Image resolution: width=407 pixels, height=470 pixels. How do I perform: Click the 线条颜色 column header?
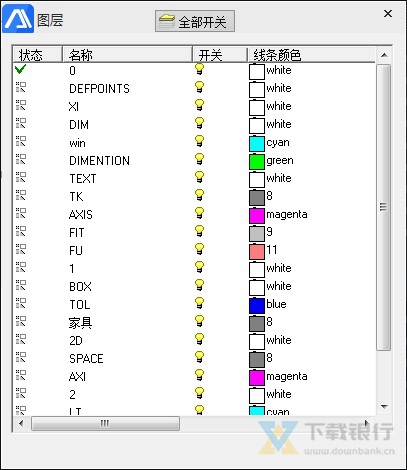click(x=311, y=55)
